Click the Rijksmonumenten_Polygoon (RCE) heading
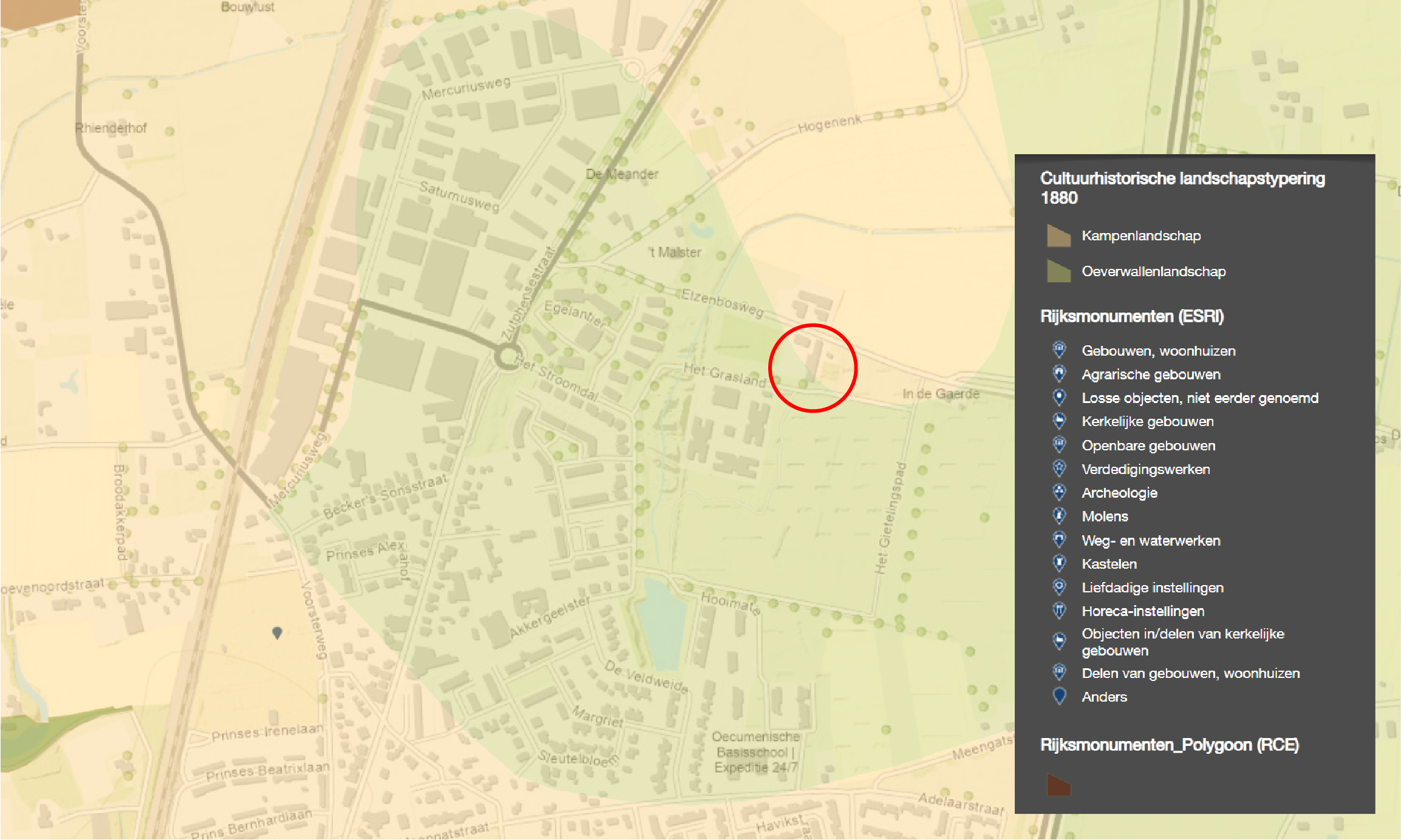Screen dimensions: 1401x840 [x=1170, y=745]
